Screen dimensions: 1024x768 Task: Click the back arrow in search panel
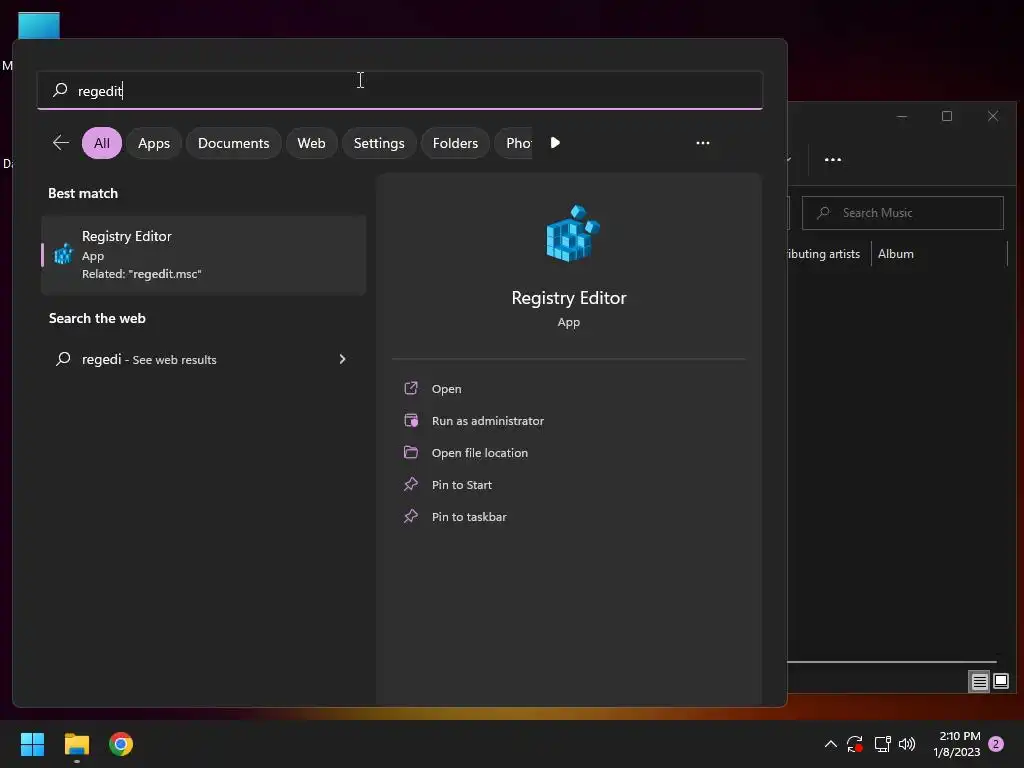[61, 142]
